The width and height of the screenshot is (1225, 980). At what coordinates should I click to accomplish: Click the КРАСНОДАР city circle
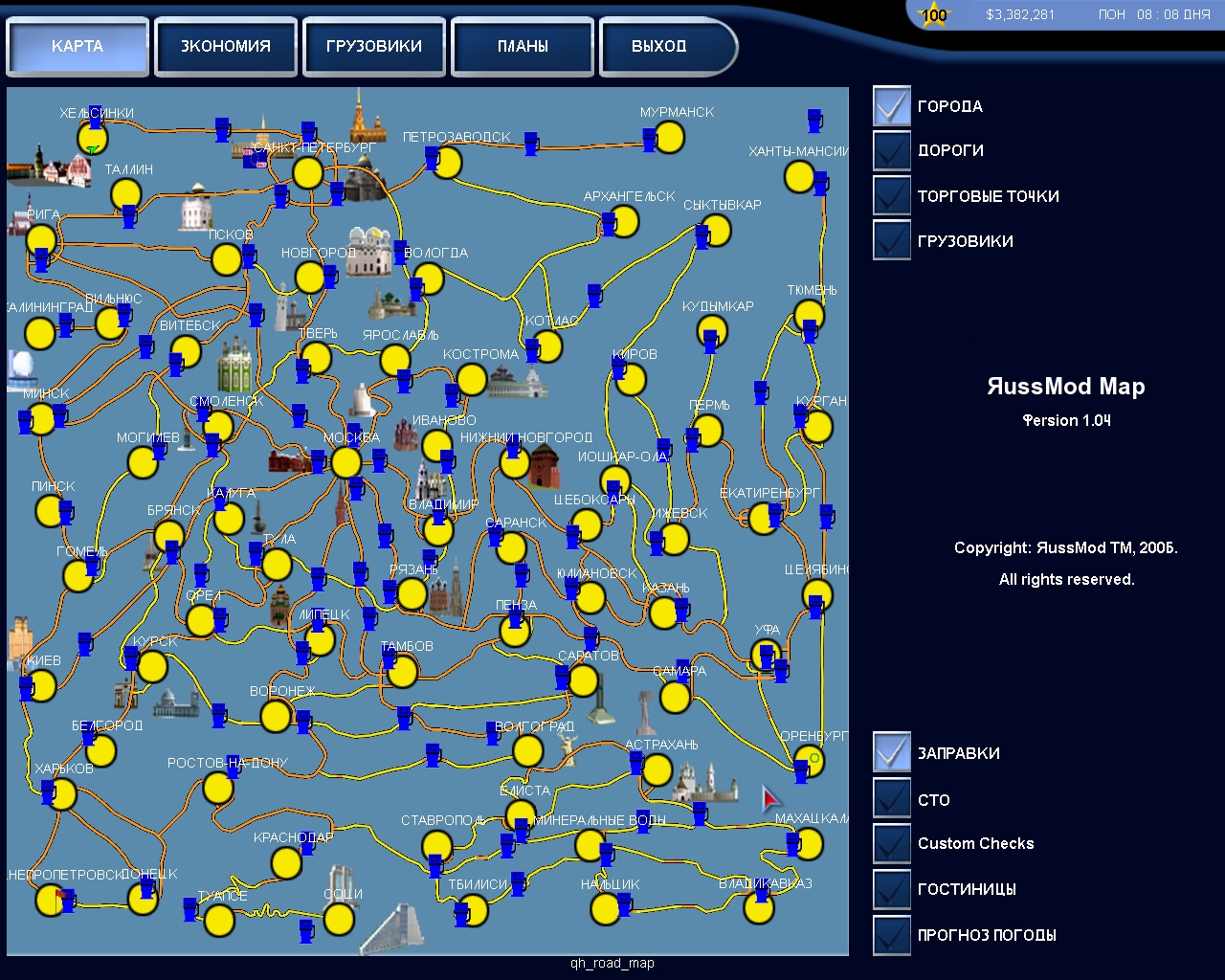pos(286,863)
